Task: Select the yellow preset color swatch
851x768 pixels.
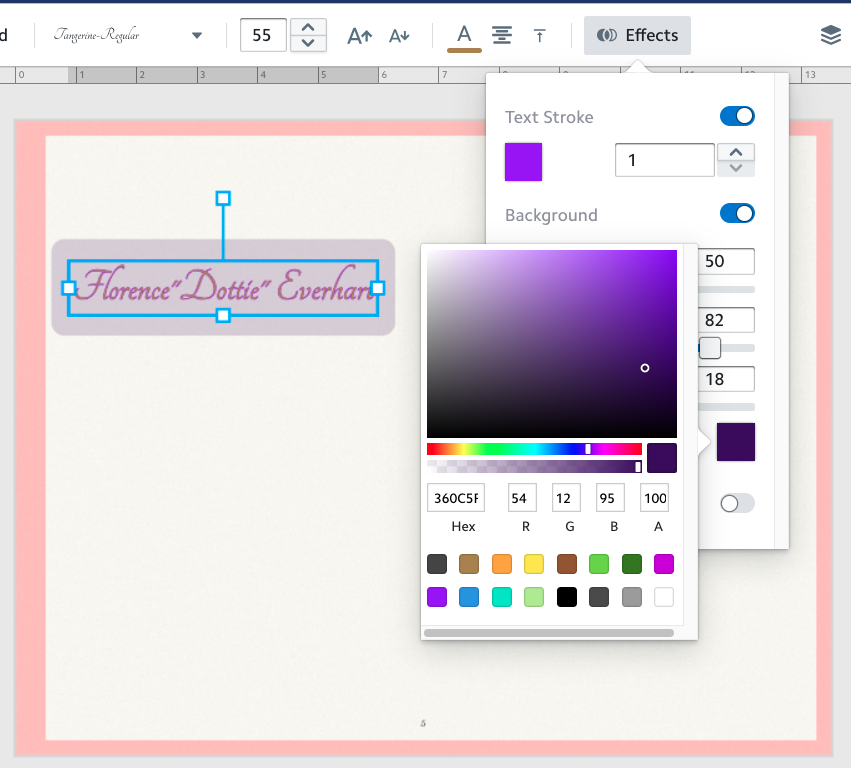Action: pyautogui.click(x=534, y=564)
